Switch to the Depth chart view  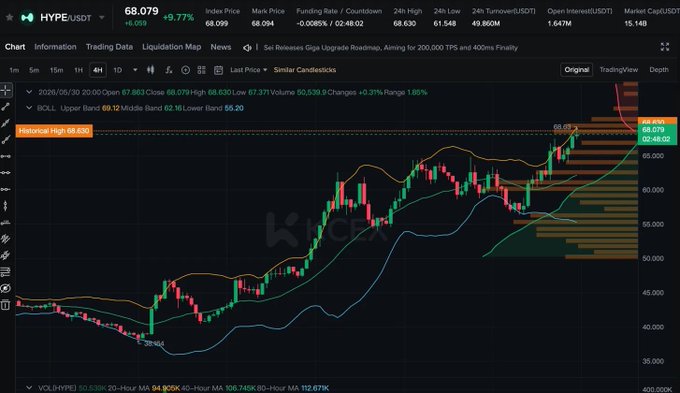click(659, 69)
